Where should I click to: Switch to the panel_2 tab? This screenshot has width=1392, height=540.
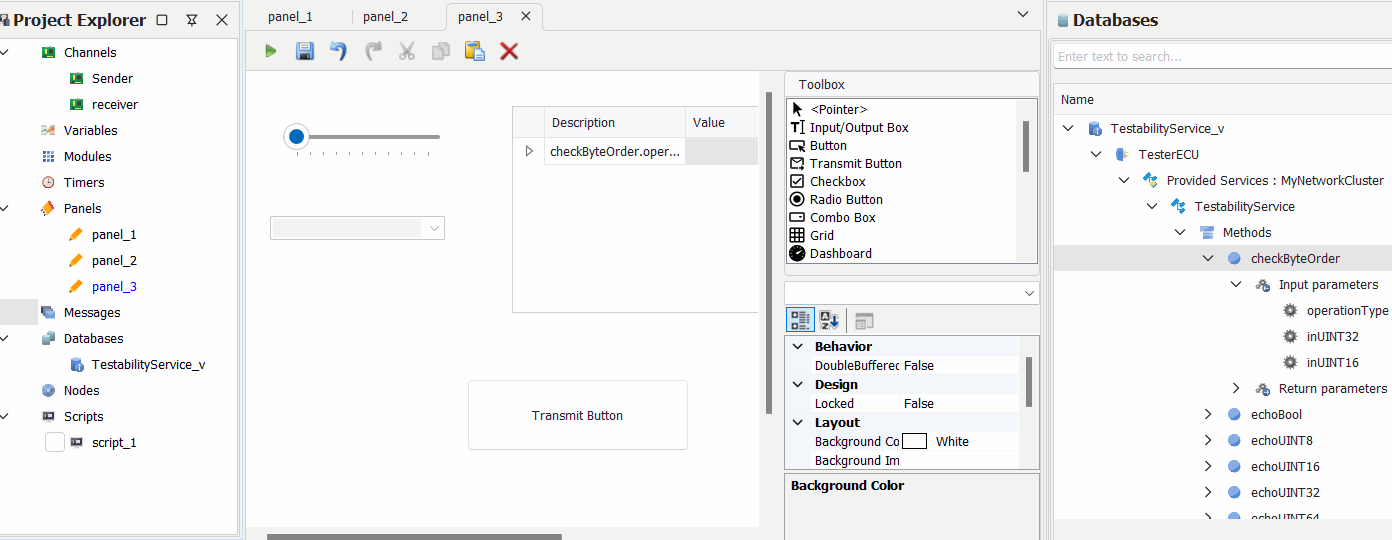tap(385, 16)
